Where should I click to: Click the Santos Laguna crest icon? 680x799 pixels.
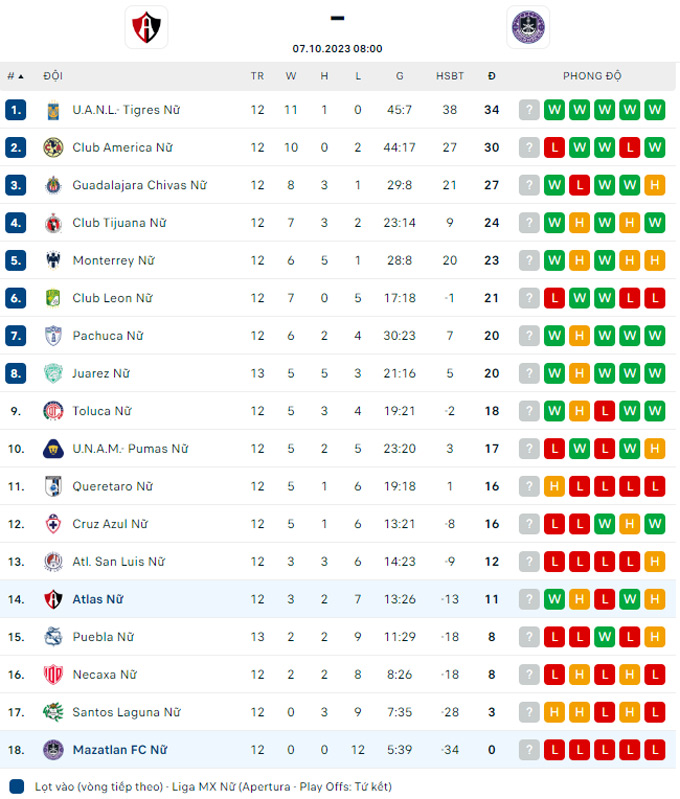(x=53, y=712)
